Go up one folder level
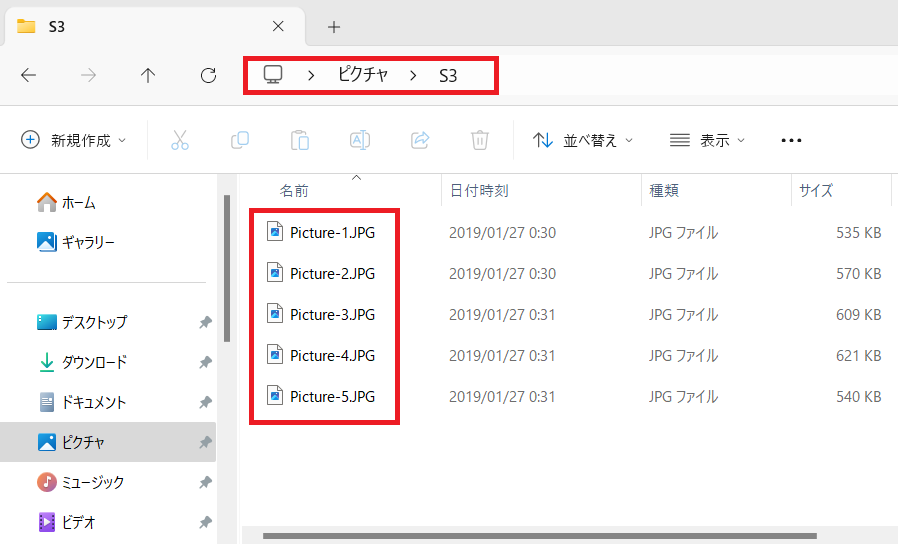Viewport: 898px width, 544px height. pos(148,75)
